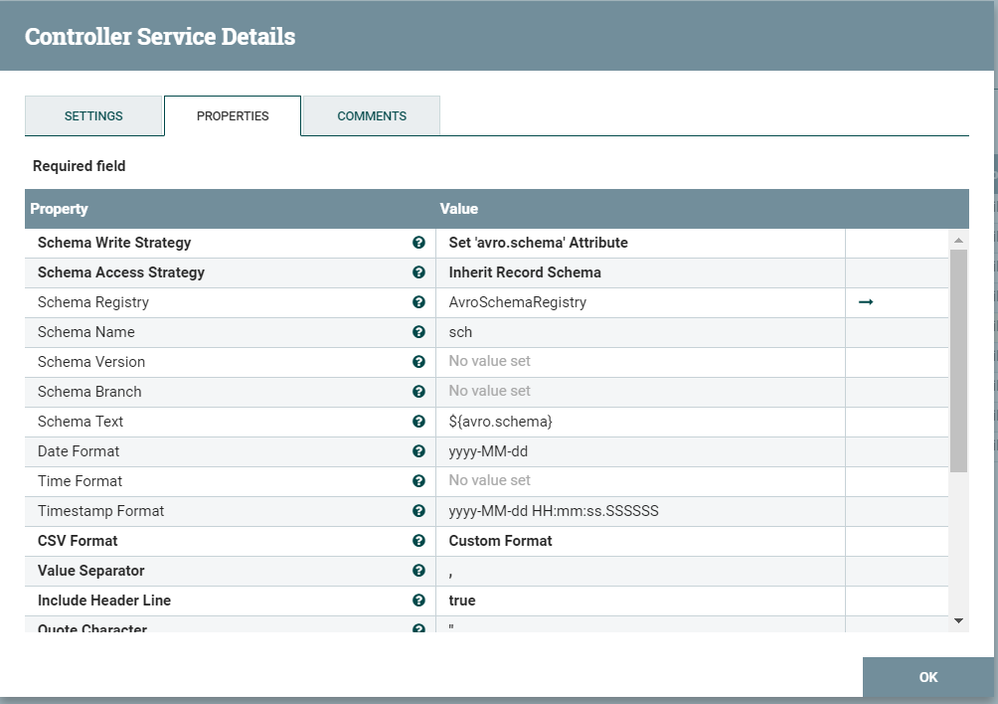
Task: Select the Properties tab
Action: click(x=232, y=116)
